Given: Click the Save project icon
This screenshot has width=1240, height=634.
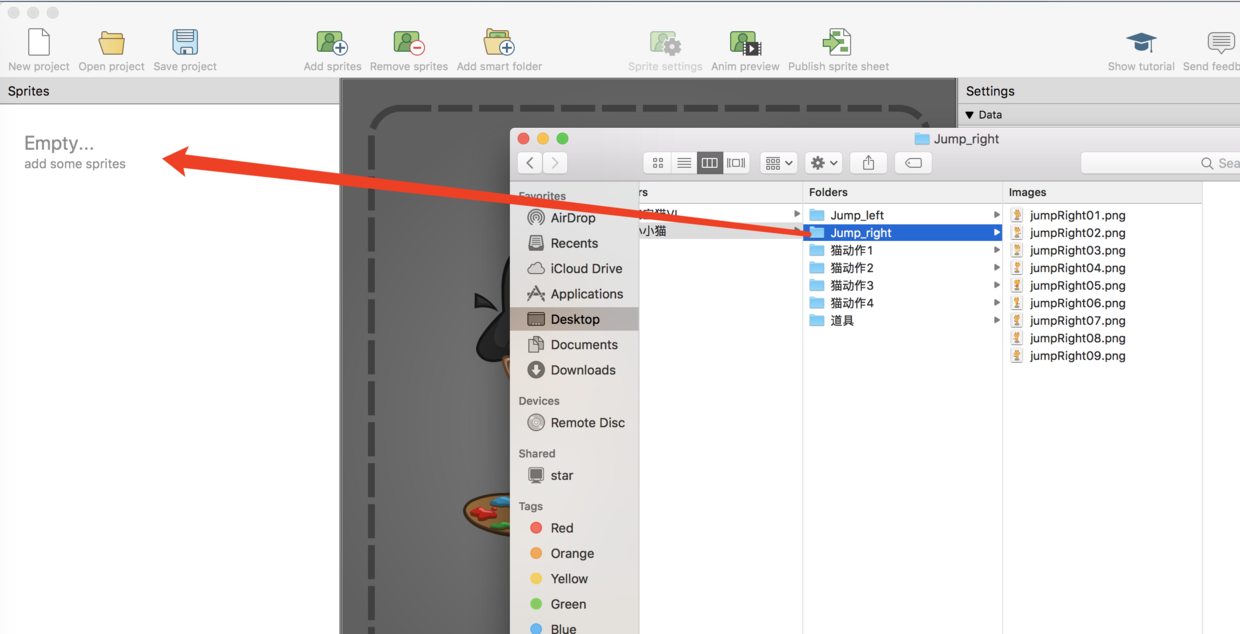Looking at the screenshot, I should click(x=185, y=43).
